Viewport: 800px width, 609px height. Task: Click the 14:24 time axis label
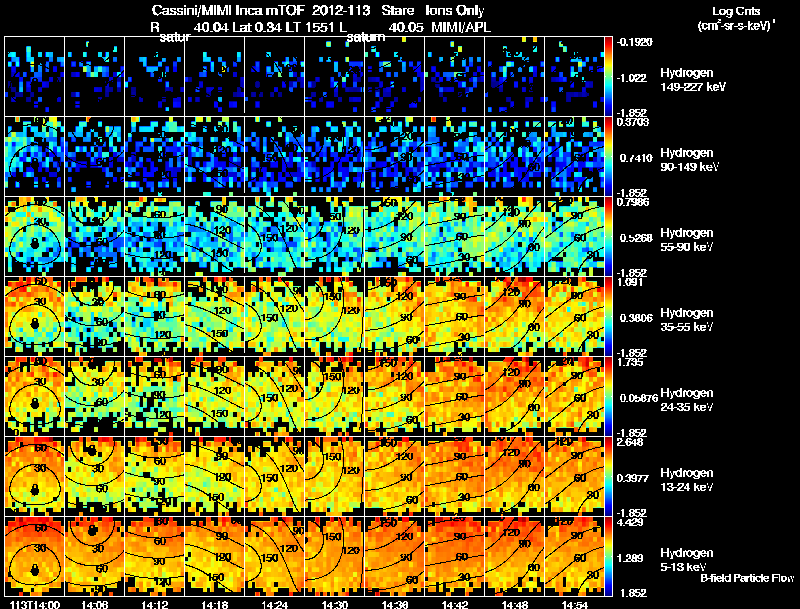[x=274, y=605]
